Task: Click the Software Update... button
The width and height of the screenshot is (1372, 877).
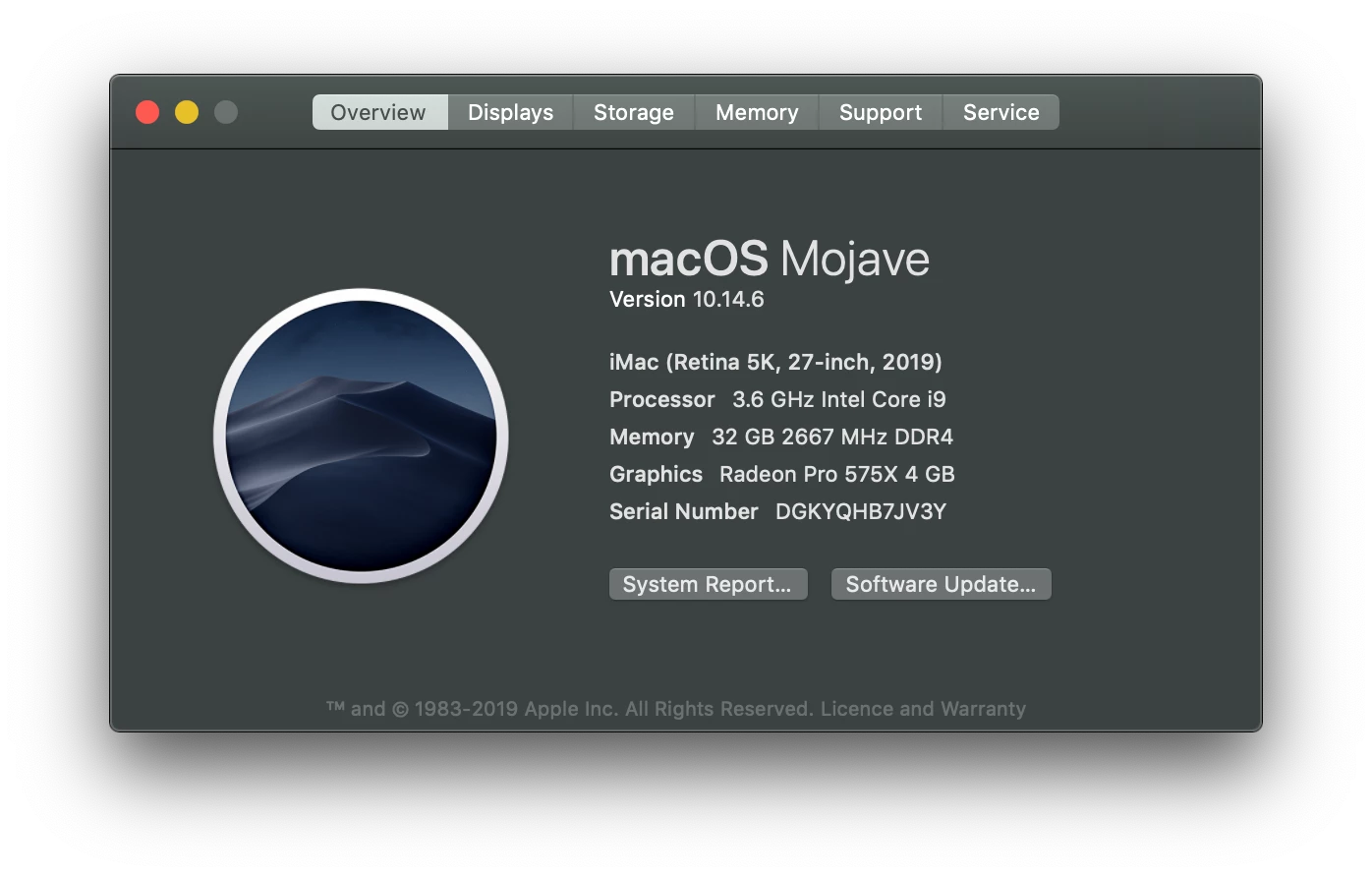Action: pos(941,584)
